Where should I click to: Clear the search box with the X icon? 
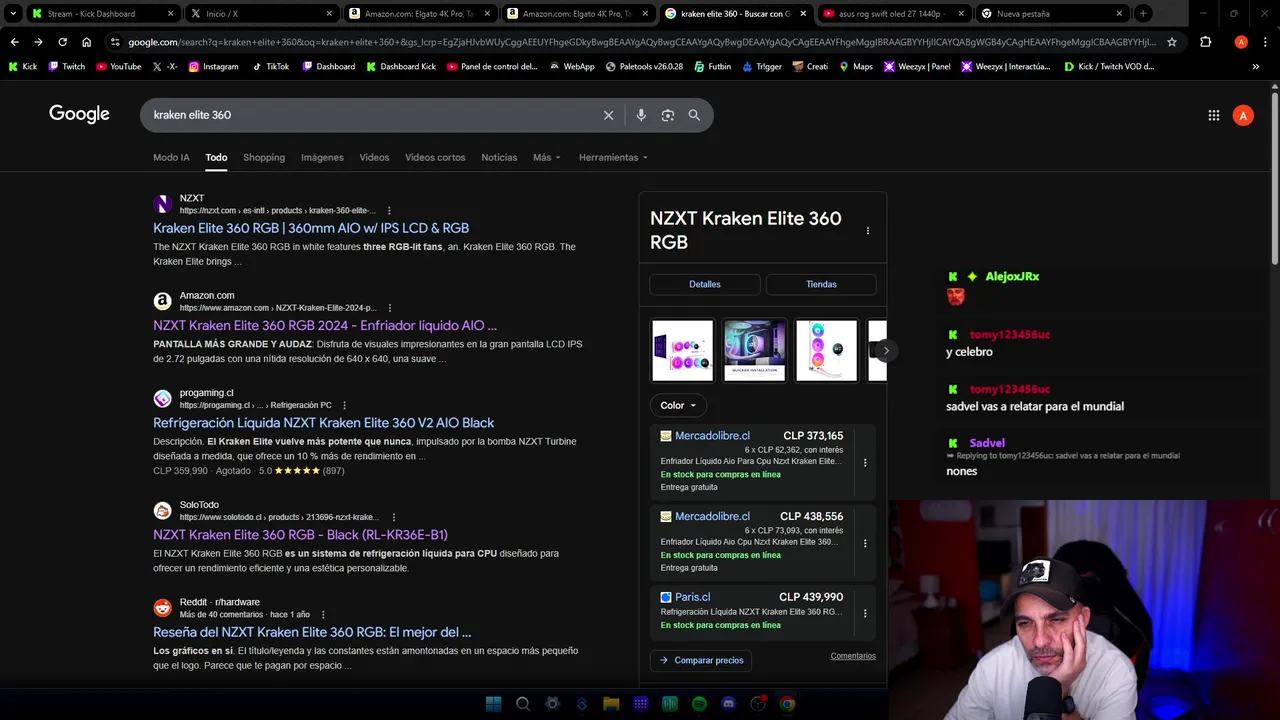coord(608,115)
